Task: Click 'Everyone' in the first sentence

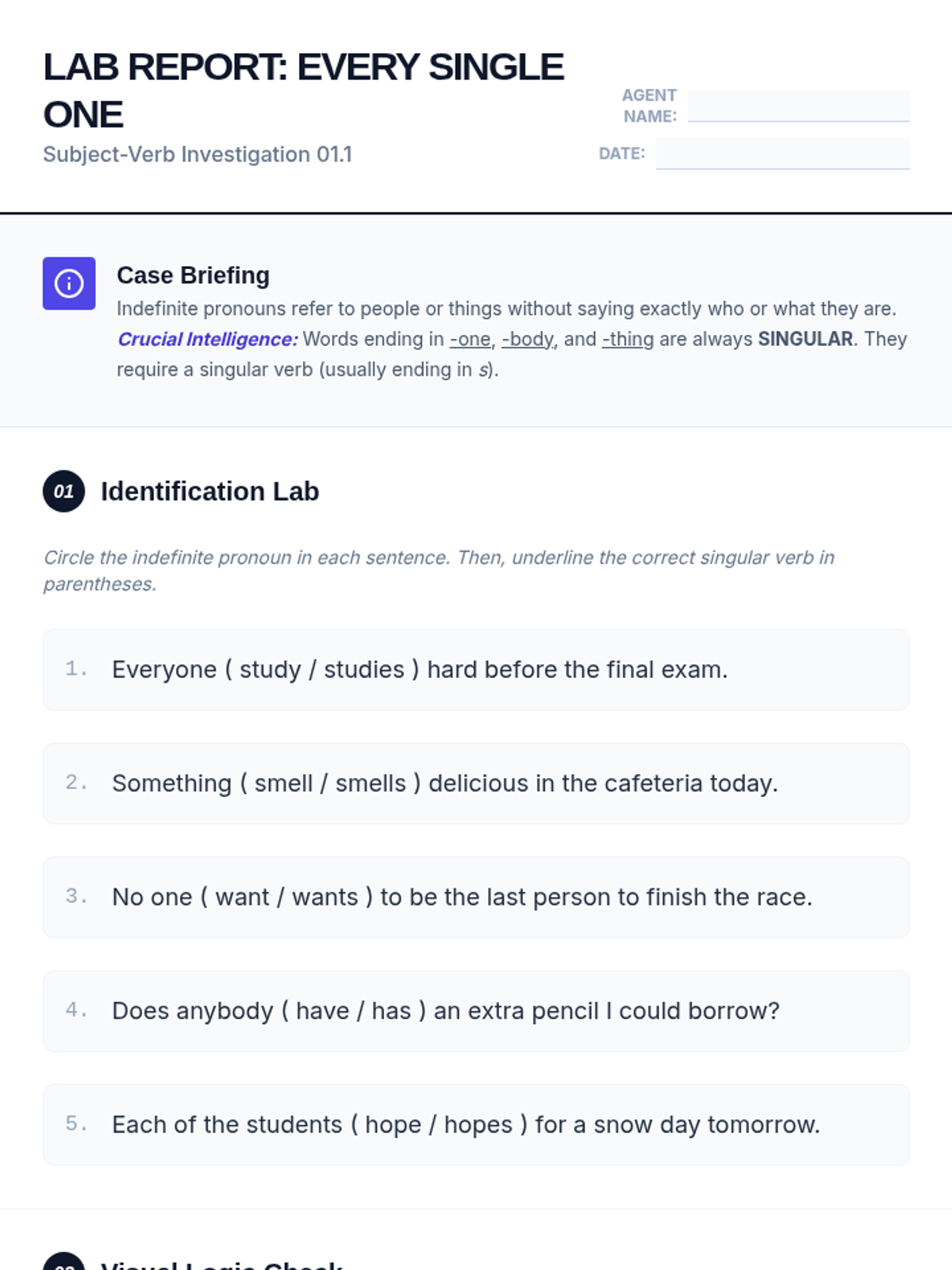Action: [164, 670]
